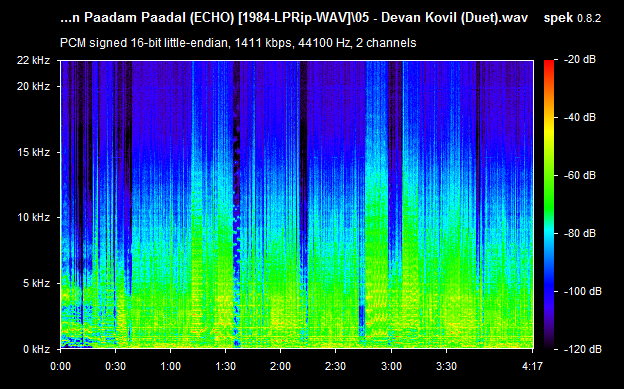Click the -60 dB legend label
624x389 pixels.
[x=580, y=175]
